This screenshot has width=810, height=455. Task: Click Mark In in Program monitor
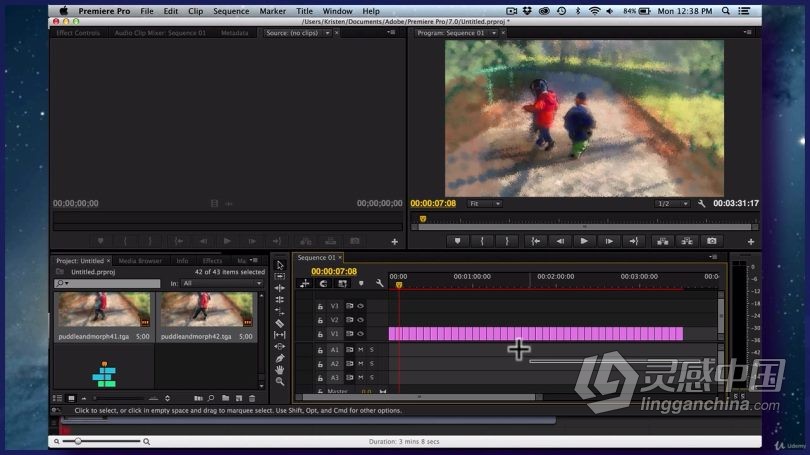point(482,241)
